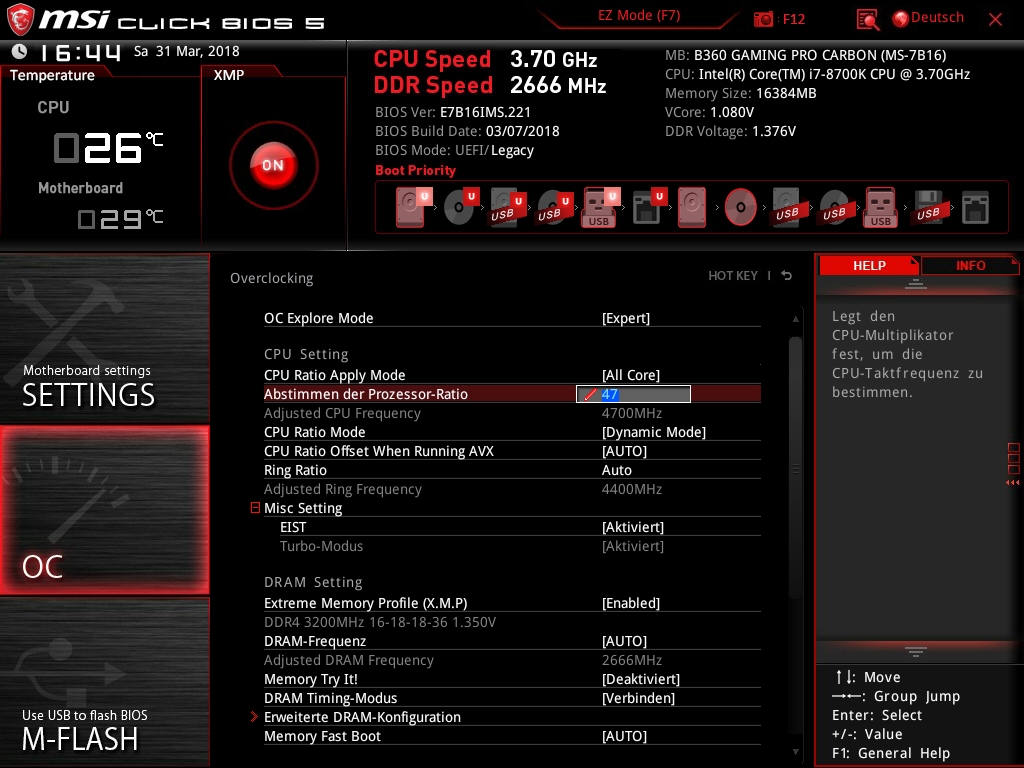Viewport: 1024px width, 768px height.
Task: Select the legacy USB CD/DVD boot icon
Action: (834, 207)
